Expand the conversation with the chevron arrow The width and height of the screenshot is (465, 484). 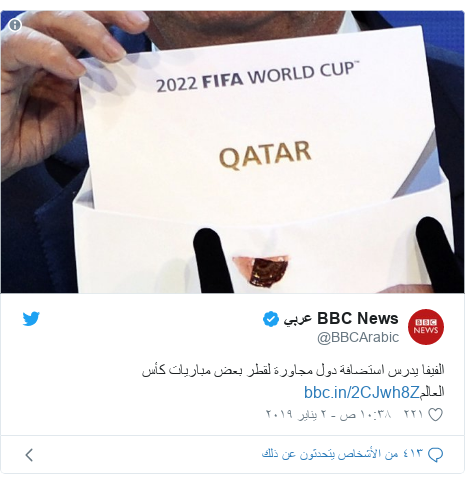click(x=29, y=455)
